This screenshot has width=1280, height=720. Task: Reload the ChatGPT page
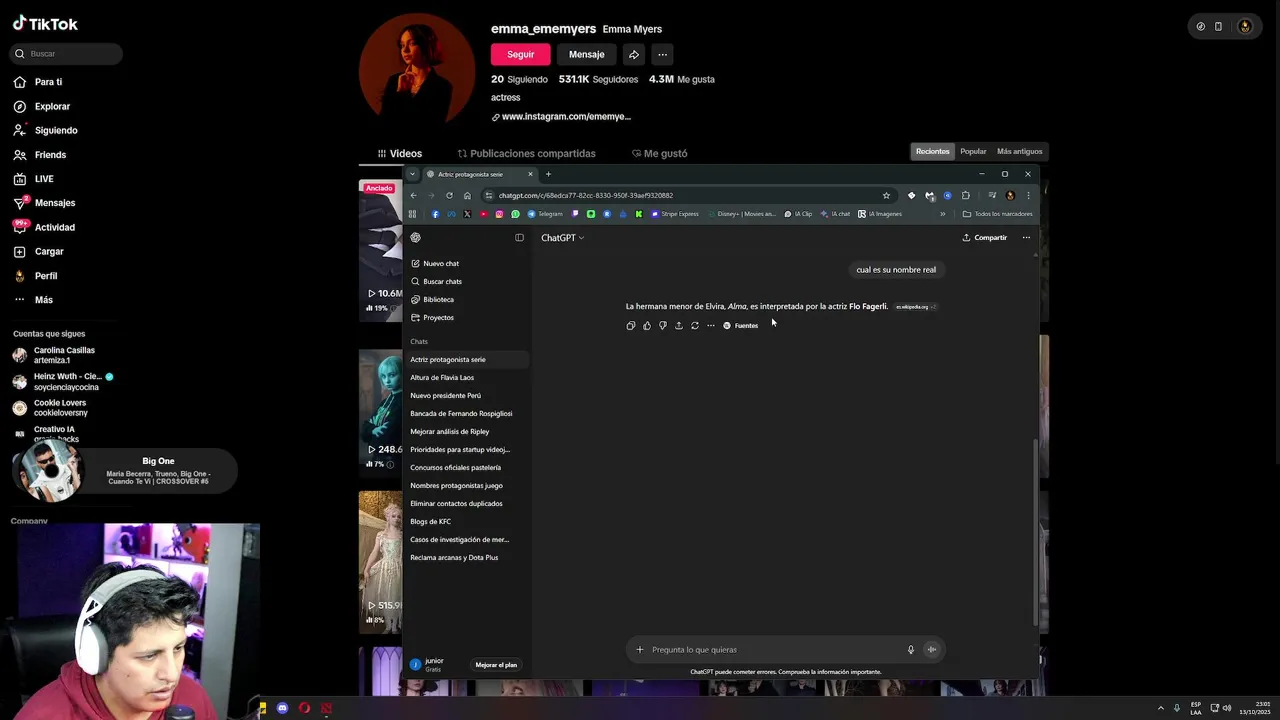tap(449, 196)
